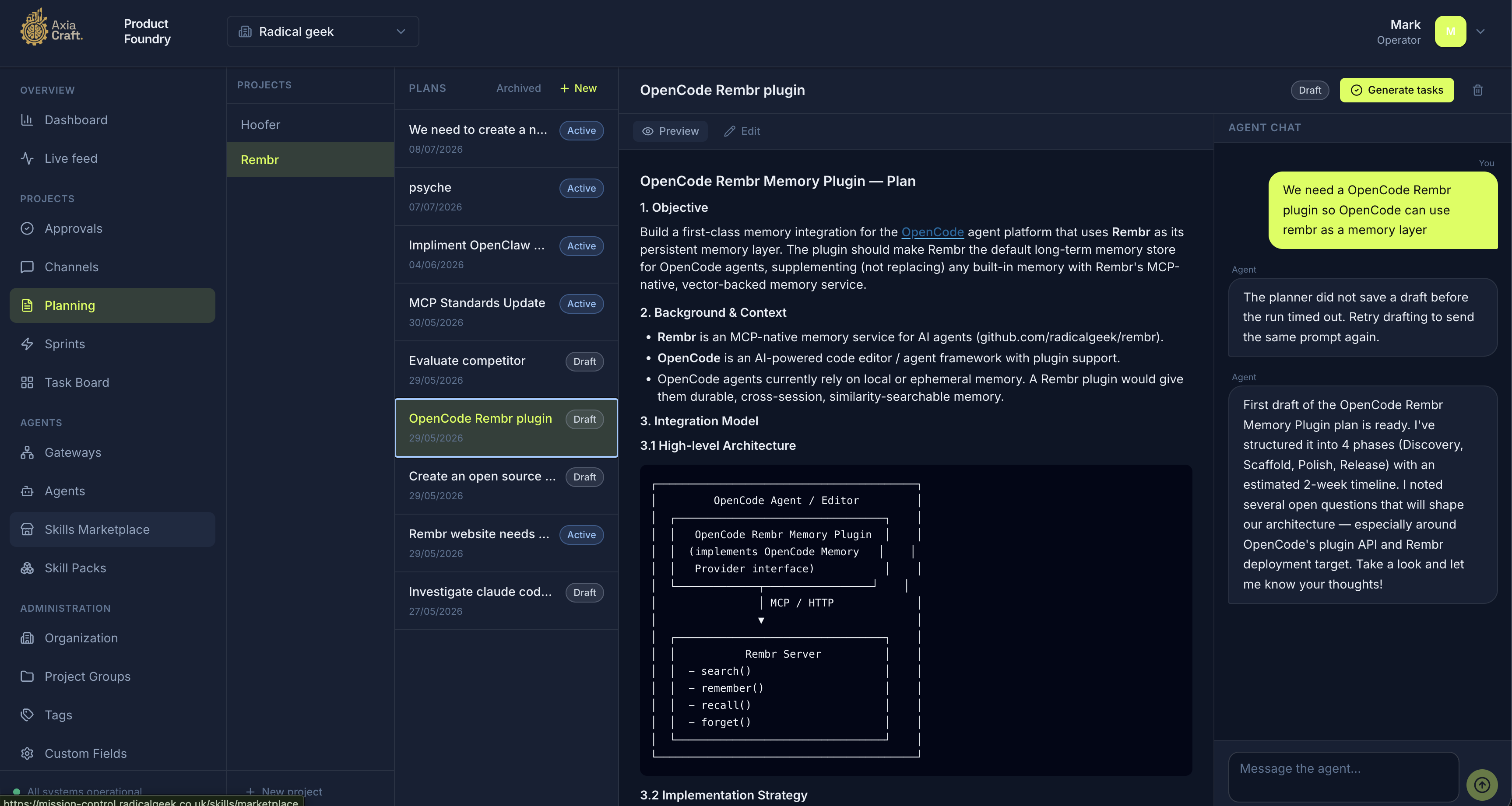Viewport: 1512px width, 806px height.
Task: Select the Rembr project
Action: pos(310,160)
